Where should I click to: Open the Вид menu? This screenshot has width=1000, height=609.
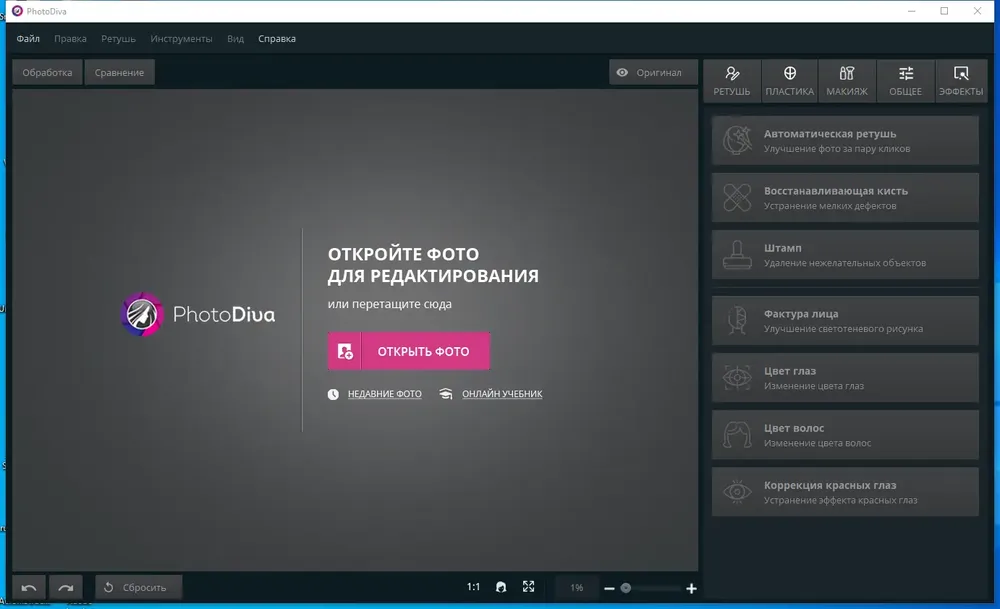[x=235, y=38]
